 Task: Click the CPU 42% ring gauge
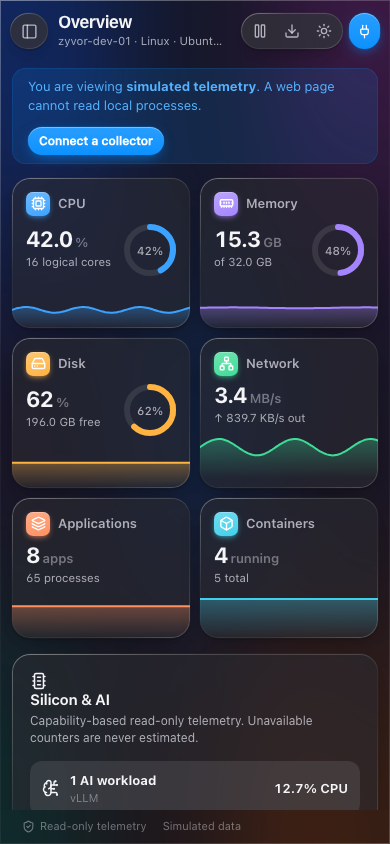point(150,250)
